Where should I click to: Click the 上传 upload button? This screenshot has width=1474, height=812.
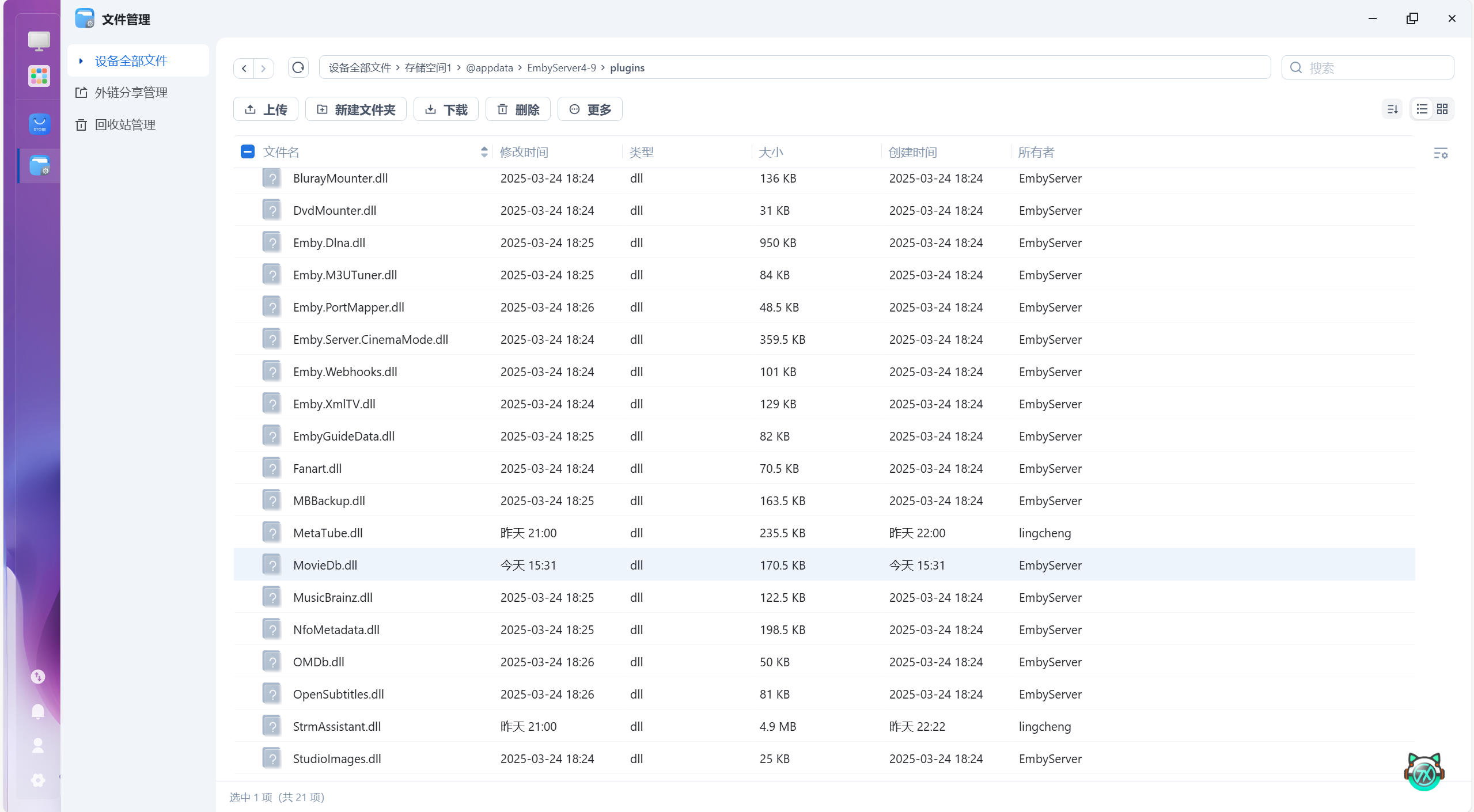[266, 109]
